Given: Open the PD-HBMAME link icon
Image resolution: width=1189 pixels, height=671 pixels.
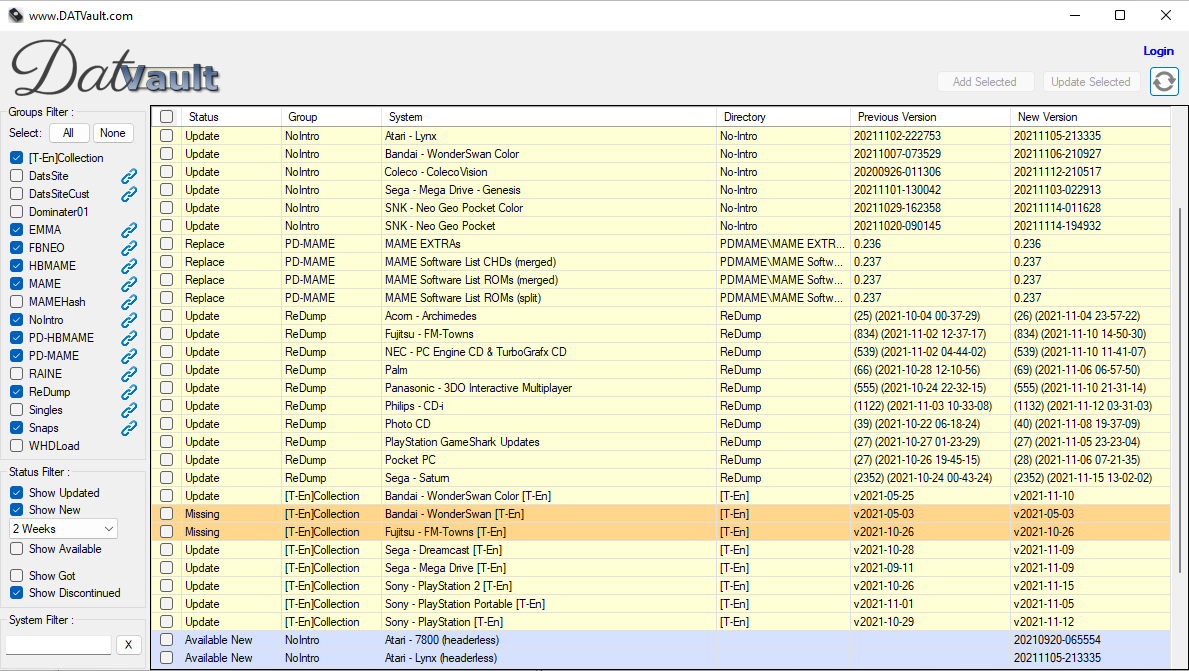Looking at the screenshot, I should click(129, 338).
